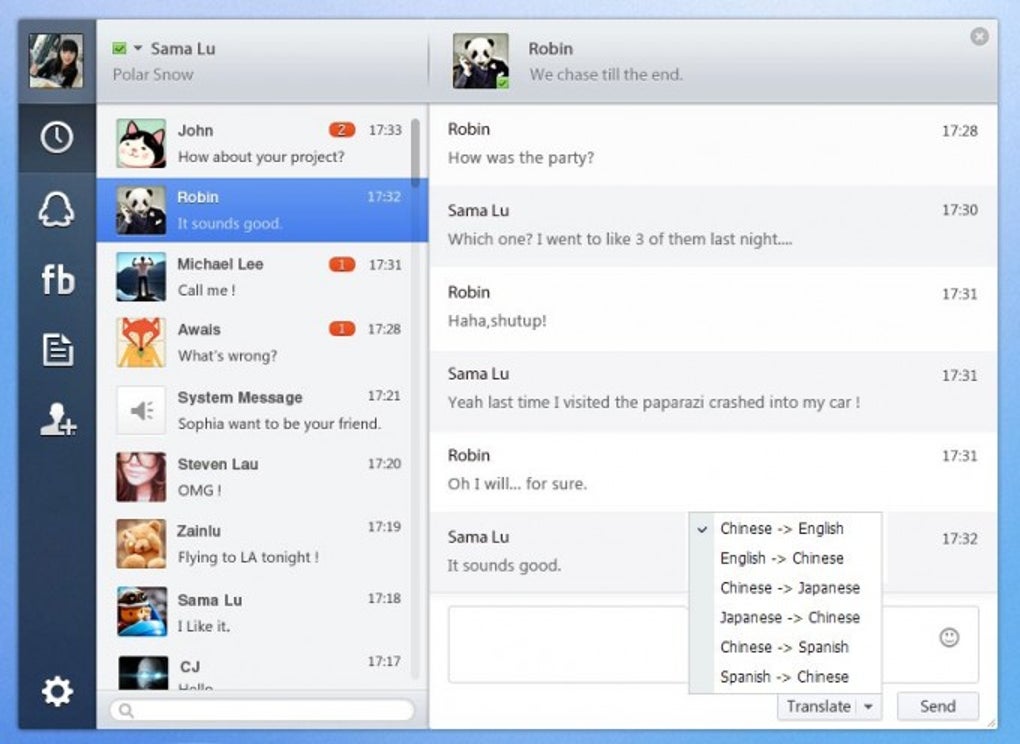Screen dimensions: 1020x744
Task: Select the Robin conversation row
Action: [x=262, y=210]
